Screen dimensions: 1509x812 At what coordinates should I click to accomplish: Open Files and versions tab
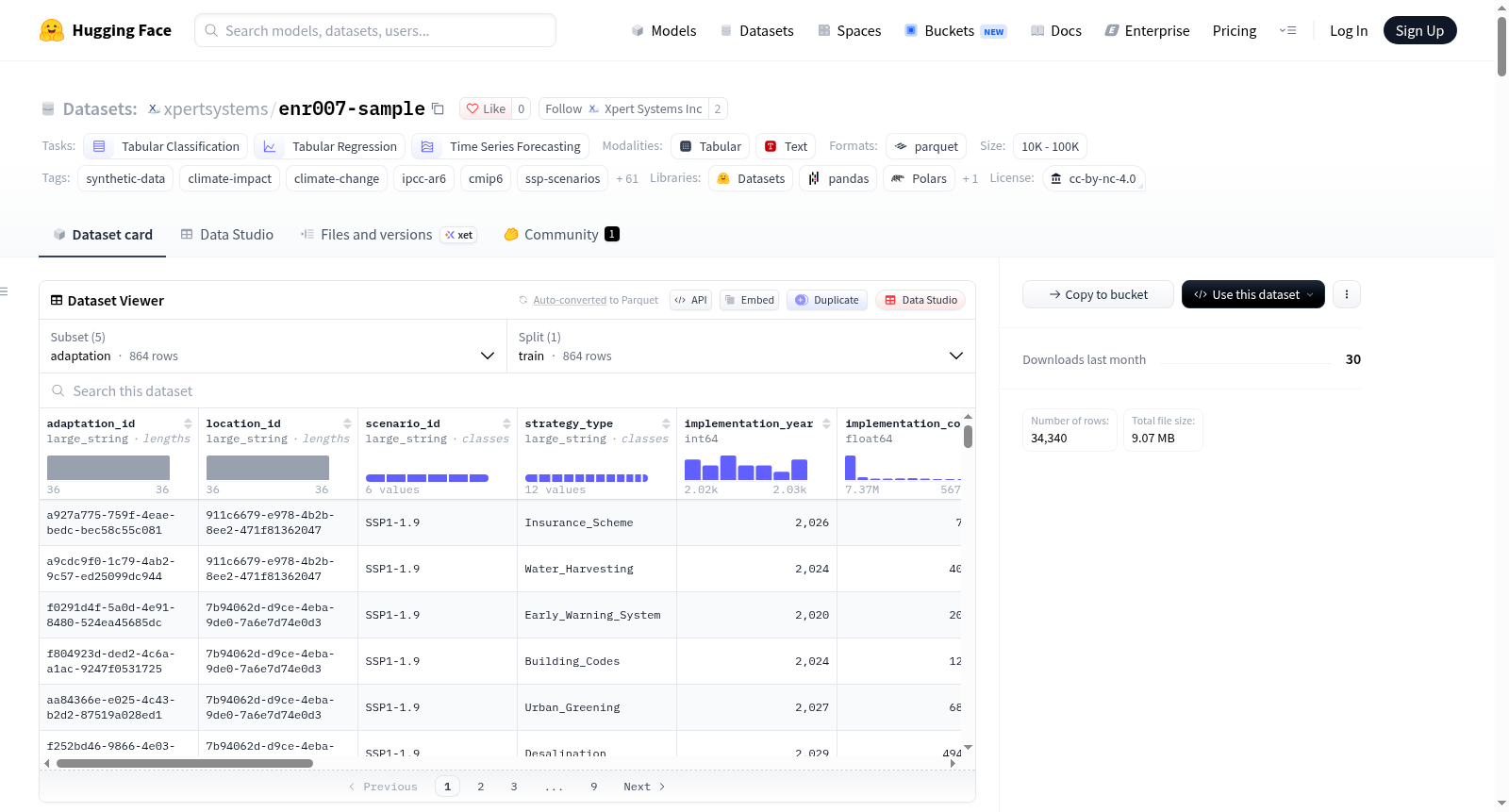coord(389,235)
